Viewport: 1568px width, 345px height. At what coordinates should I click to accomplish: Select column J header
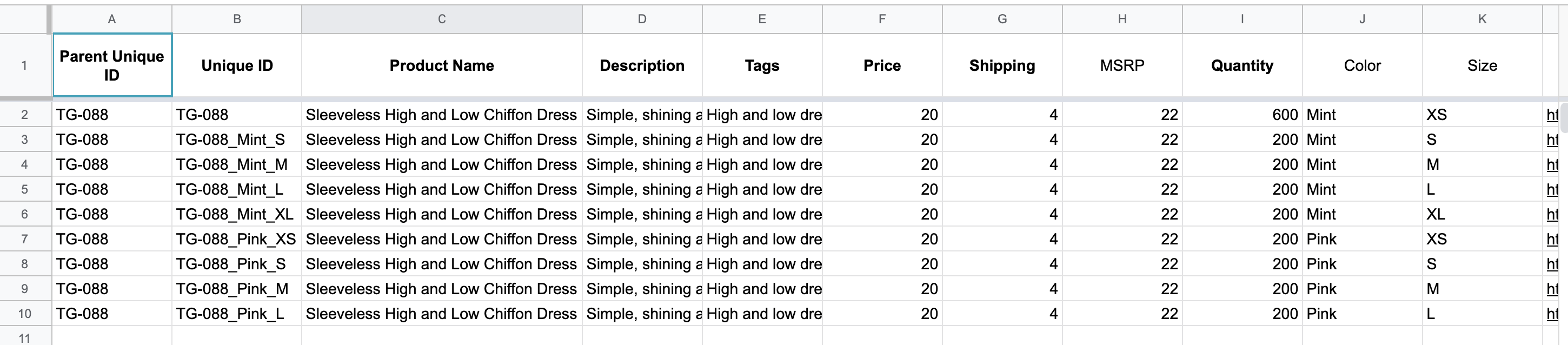click(1362, 19)
